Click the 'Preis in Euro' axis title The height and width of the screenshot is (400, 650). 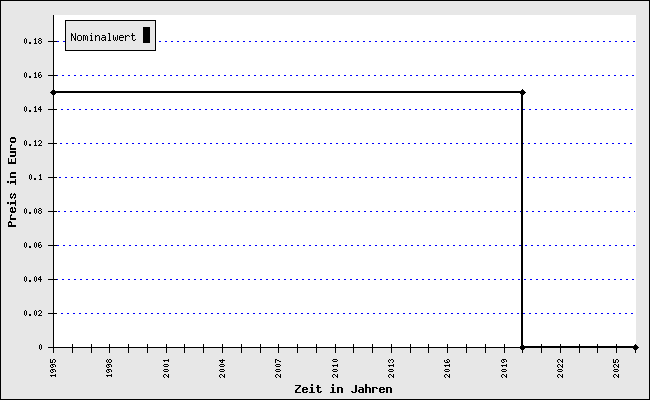tap(13, 182)
